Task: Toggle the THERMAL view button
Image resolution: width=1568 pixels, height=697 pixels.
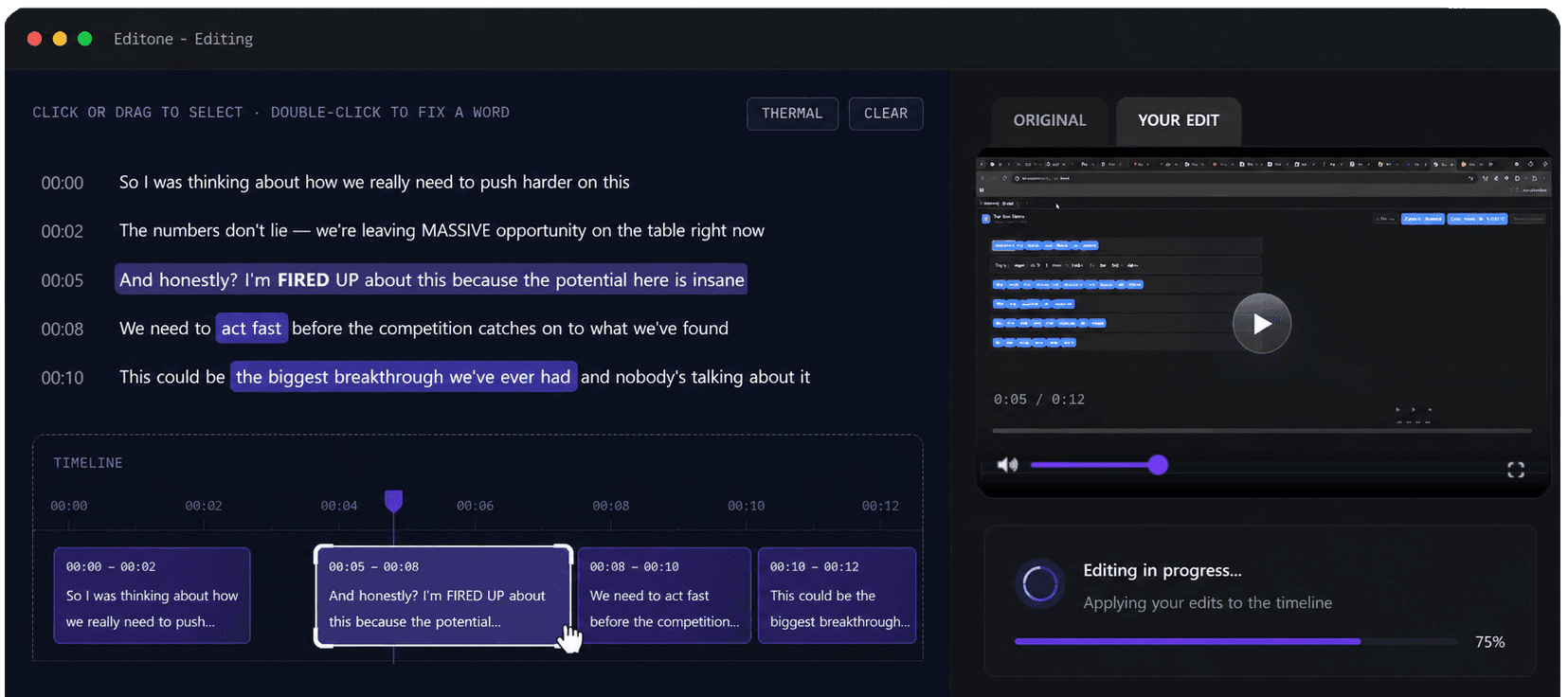Action: point(792,114)
